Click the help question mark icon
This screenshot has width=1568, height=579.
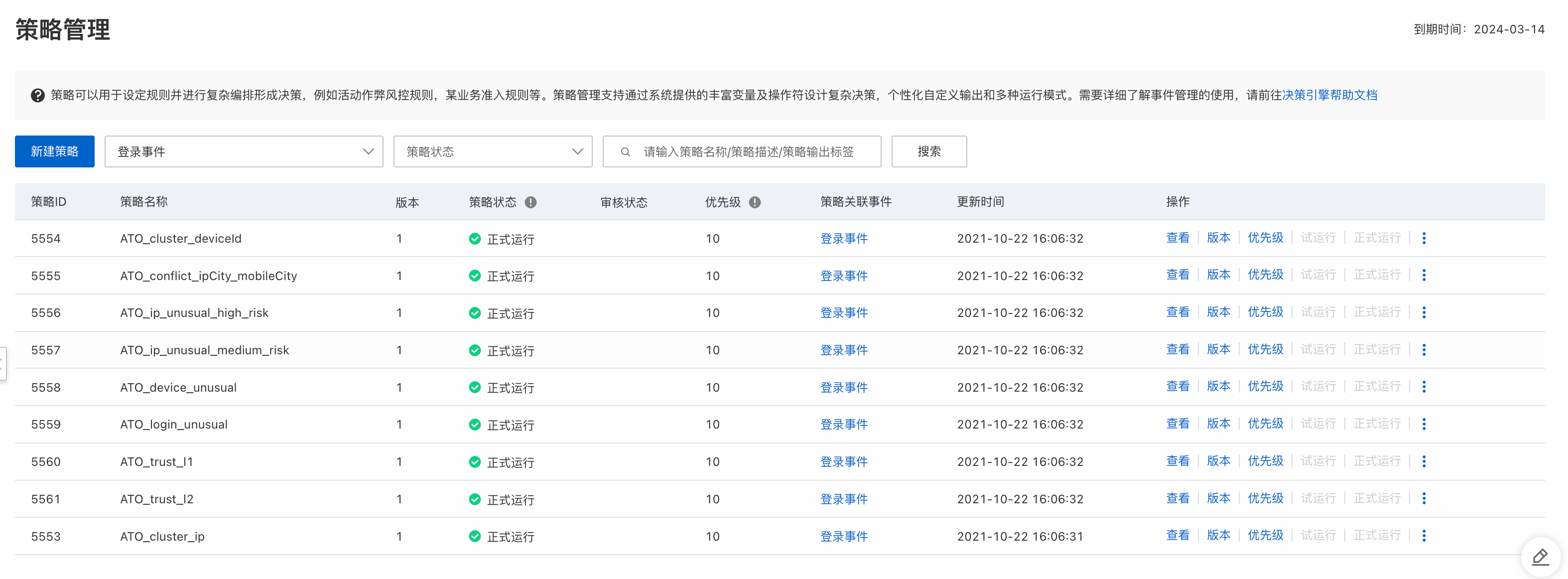tap(38, 96)
